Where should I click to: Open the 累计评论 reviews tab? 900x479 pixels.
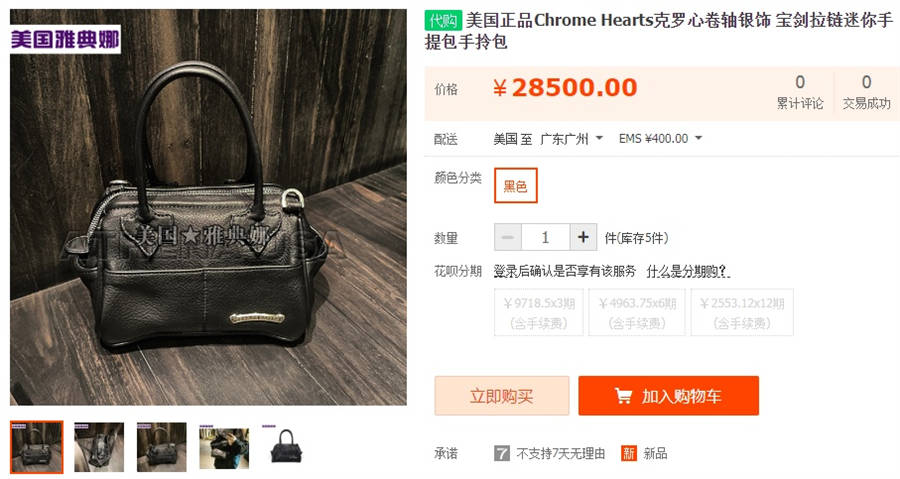pyautogui.click(x=800, y=93)
